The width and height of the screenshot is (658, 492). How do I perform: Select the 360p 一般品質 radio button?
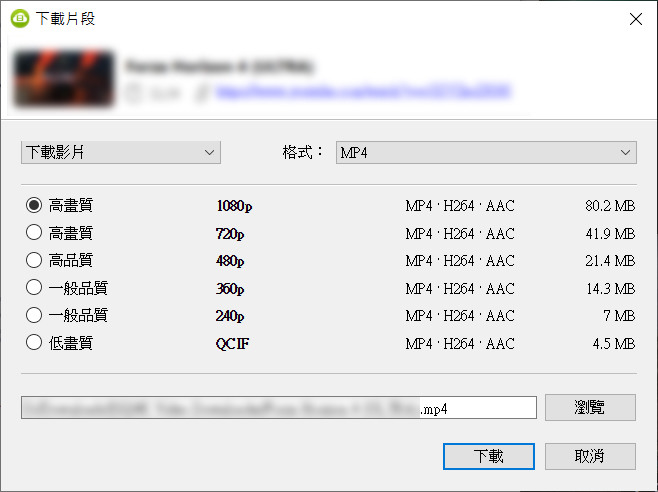(34, 288)
